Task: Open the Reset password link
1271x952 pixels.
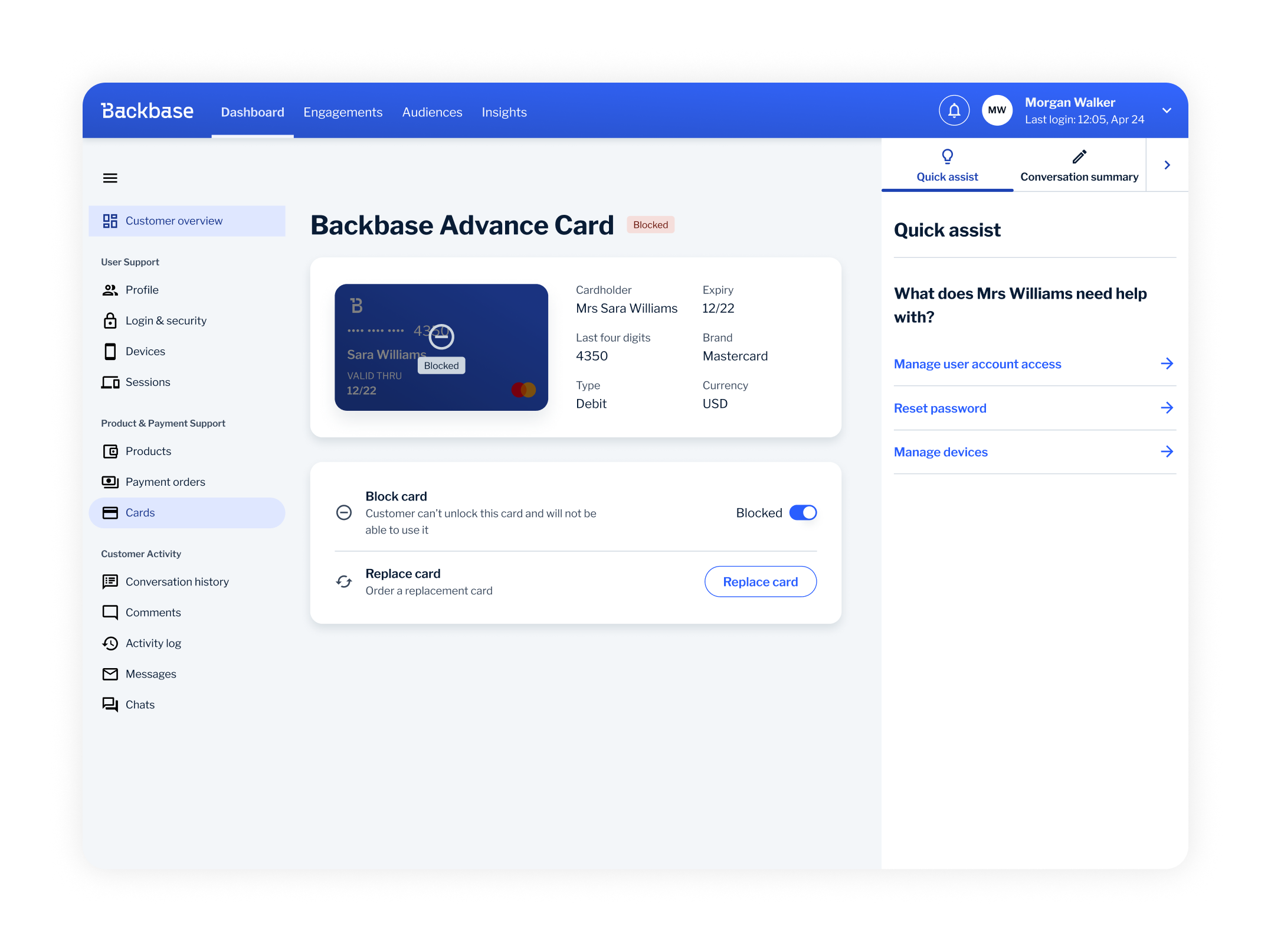Action: click(939, 408)
